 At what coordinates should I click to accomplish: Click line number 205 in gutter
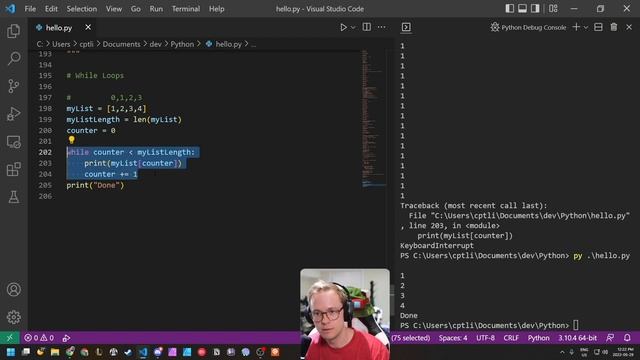click(x=45, y=185)
